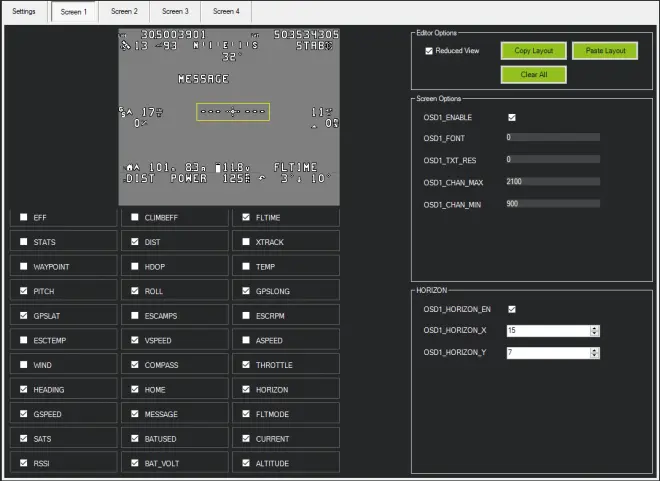660x481 pixels.
Task: Enable the EFF item checkbox
Action: [24, 217]
